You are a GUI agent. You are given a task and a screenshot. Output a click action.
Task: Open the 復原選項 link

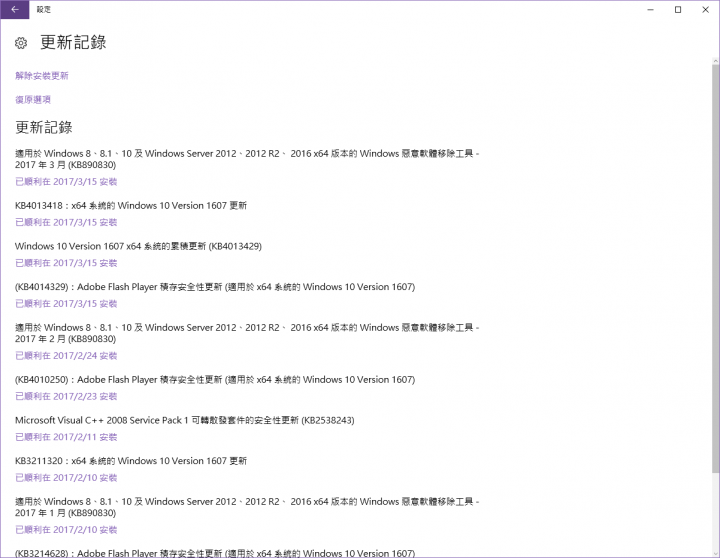point(33,100)
